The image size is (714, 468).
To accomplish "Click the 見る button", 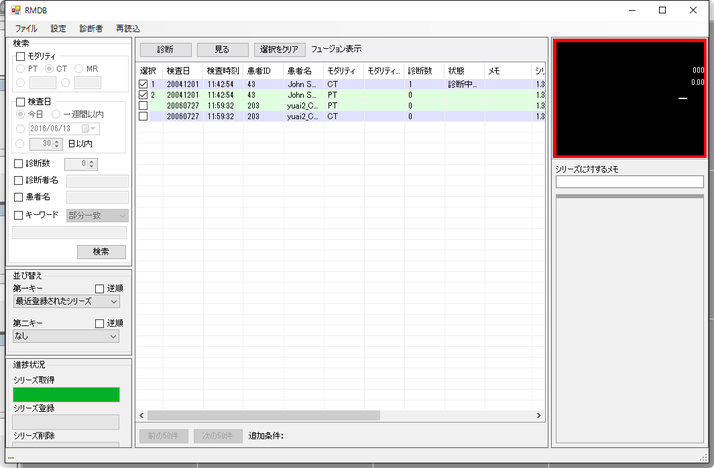I will click(223, 49).
